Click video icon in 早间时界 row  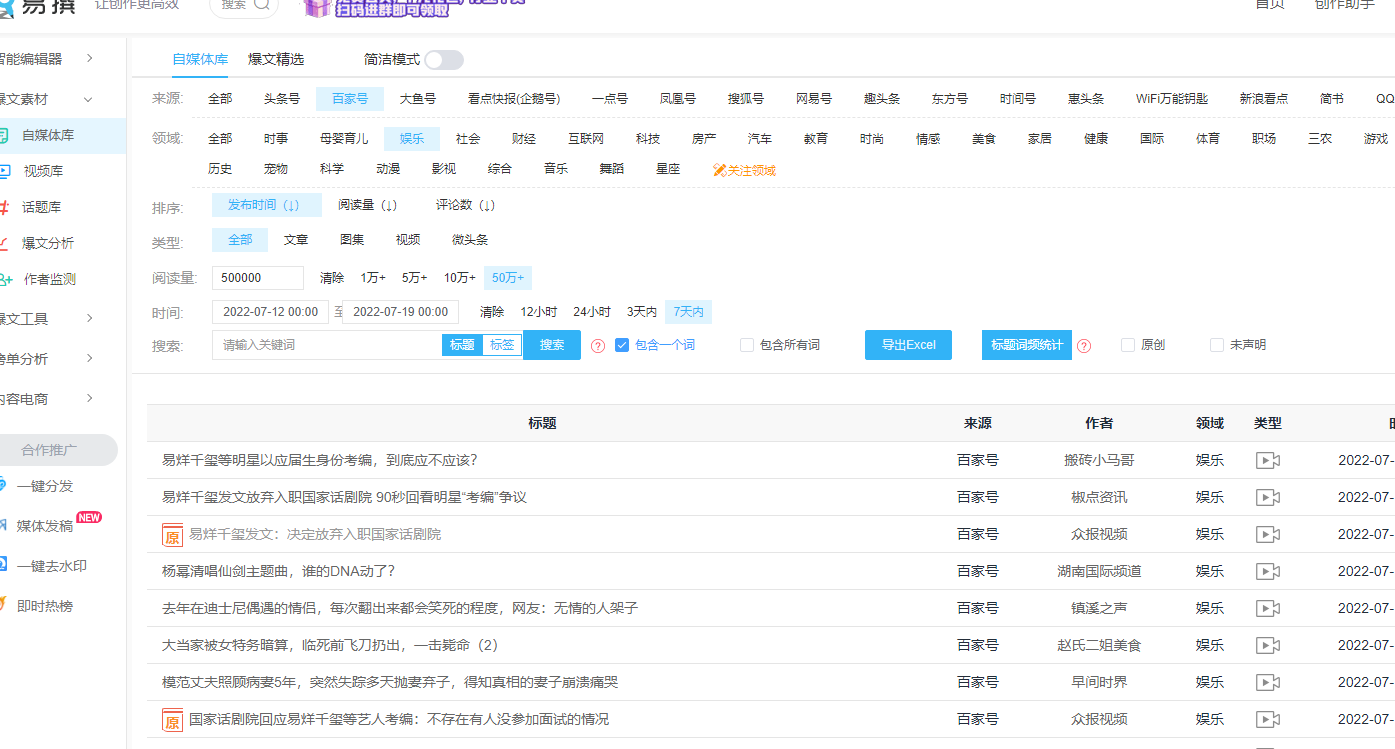point(1268,682)
